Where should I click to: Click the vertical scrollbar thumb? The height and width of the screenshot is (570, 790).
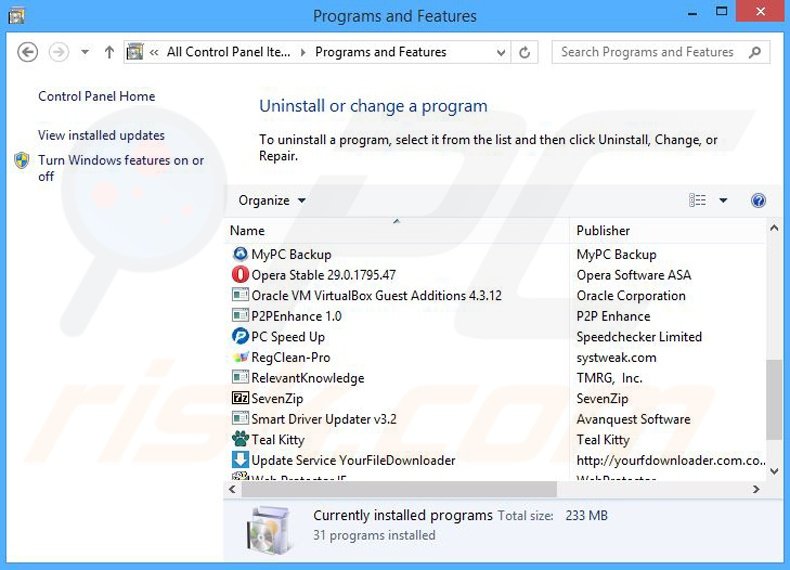coord(774,400)
